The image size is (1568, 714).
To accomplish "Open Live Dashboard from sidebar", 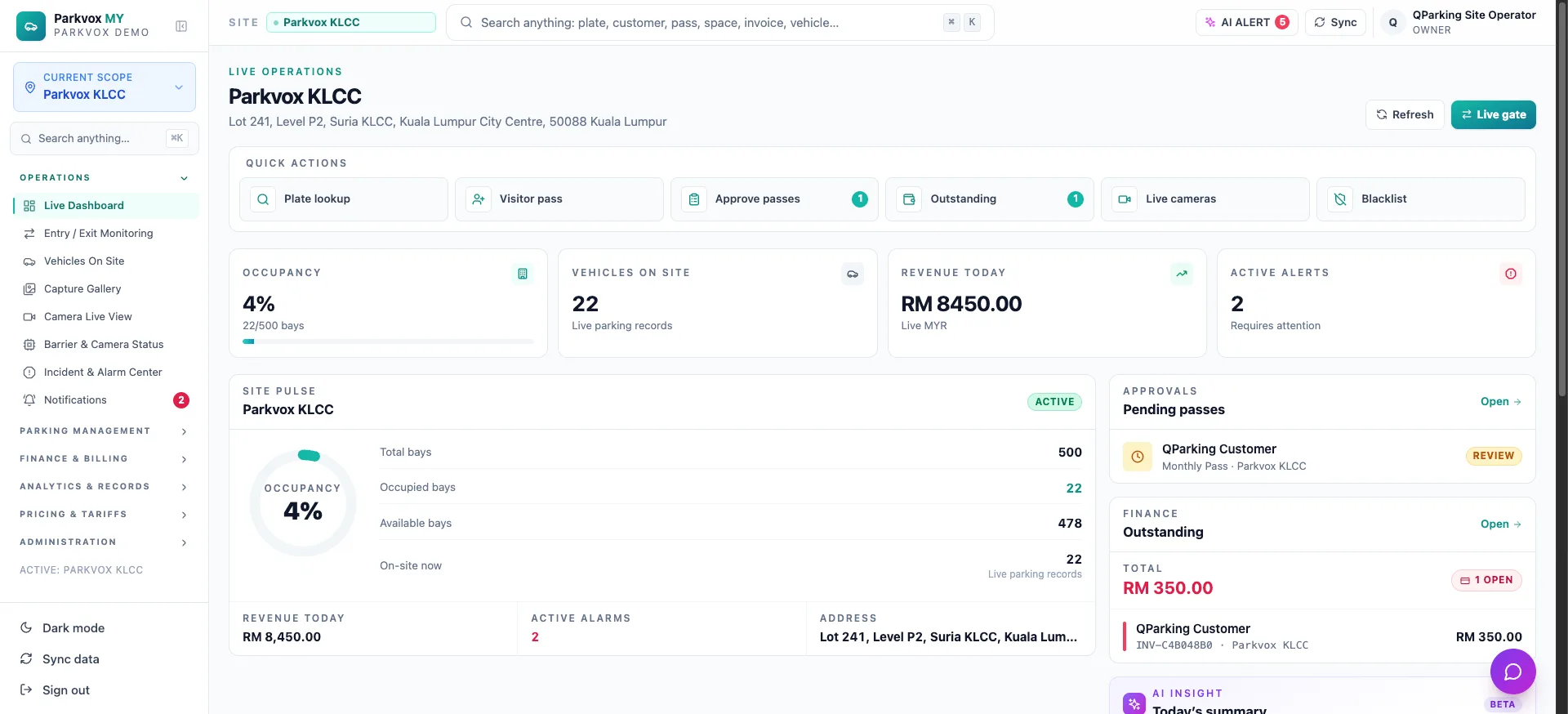I will 106,206.
